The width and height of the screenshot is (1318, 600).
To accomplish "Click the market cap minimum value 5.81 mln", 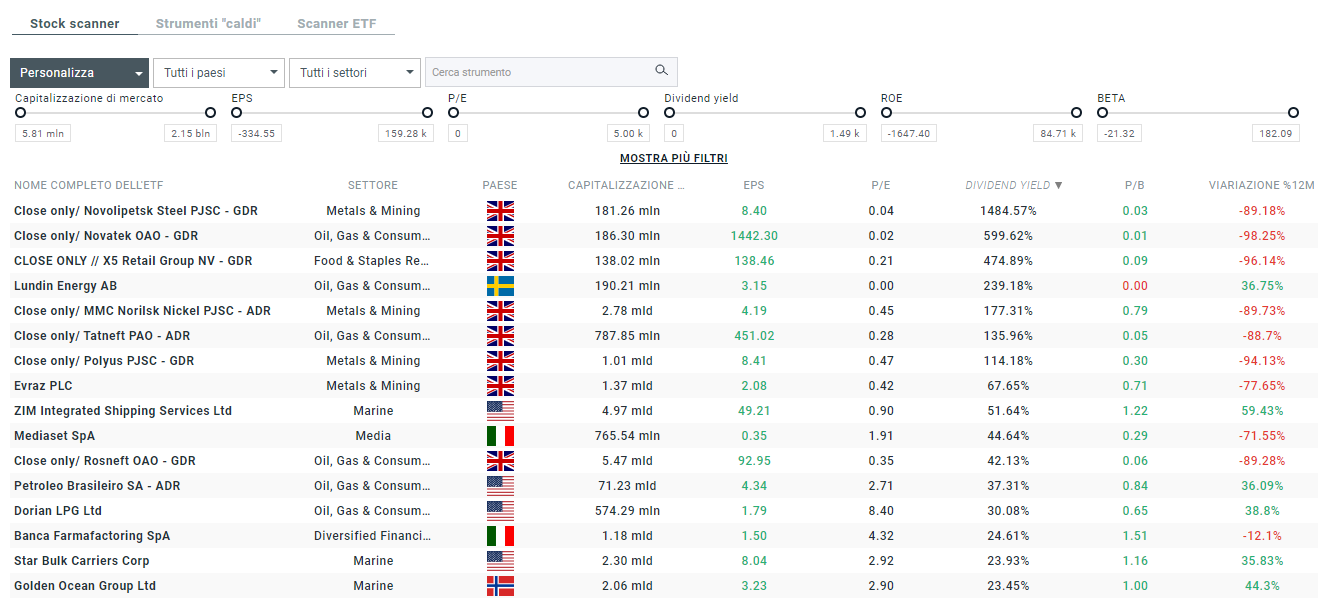I will pyautogui.click(x=43, y=133).
